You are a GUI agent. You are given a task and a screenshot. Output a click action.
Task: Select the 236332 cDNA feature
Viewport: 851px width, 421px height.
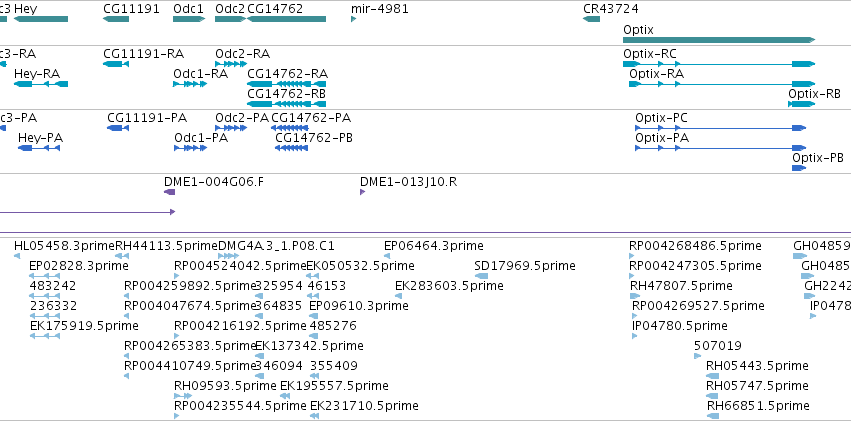pyautogui.click(x=45, y=316)
